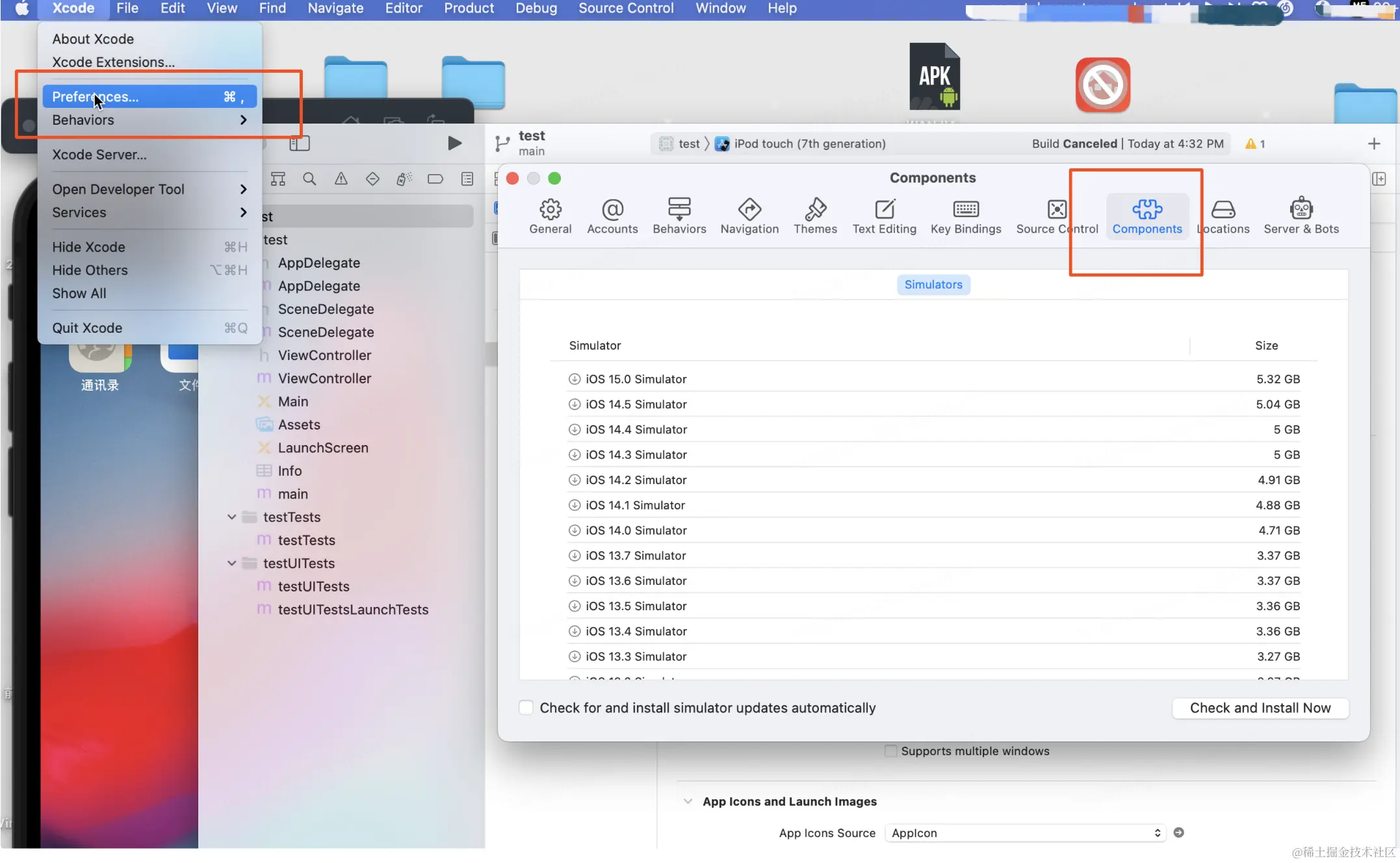Download the iOS 15.0 Simulator

coord(574,379)
